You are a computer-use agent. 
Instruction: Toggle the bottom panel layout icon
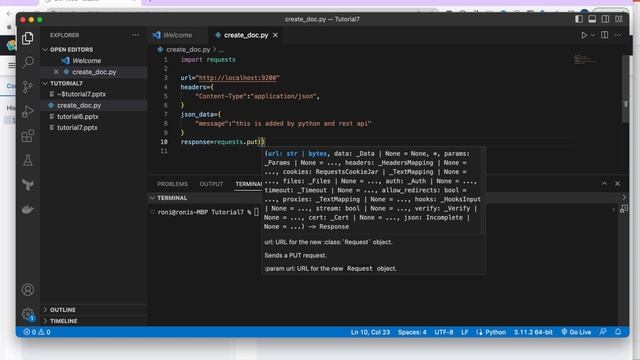pyautogui.click(x=592, y=19)
